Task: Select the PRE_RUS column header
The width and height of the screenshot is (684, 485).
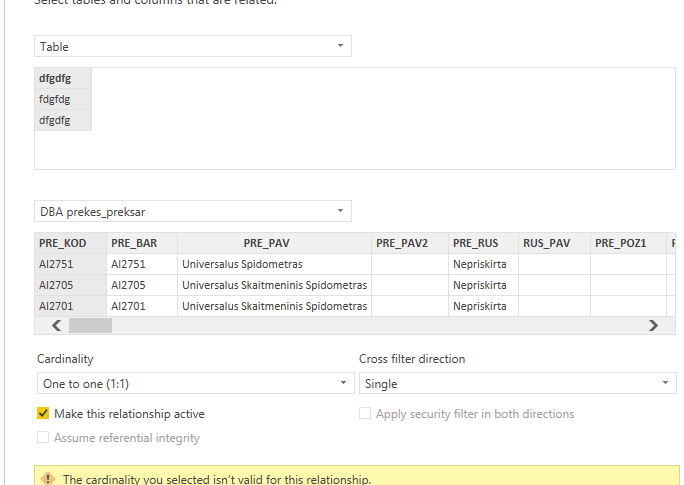Action: point(483,243)
